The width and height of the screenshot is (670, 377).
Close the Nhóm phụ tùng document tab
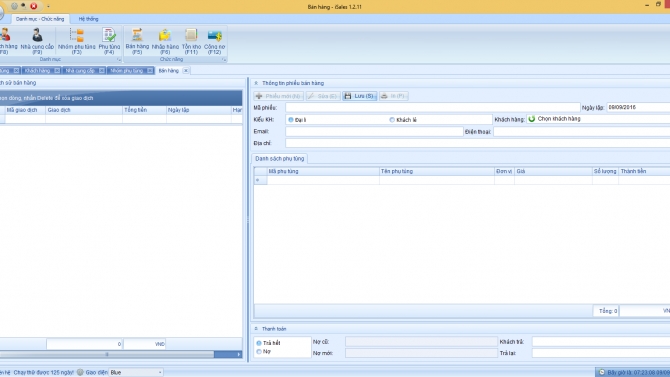(150, 71)
